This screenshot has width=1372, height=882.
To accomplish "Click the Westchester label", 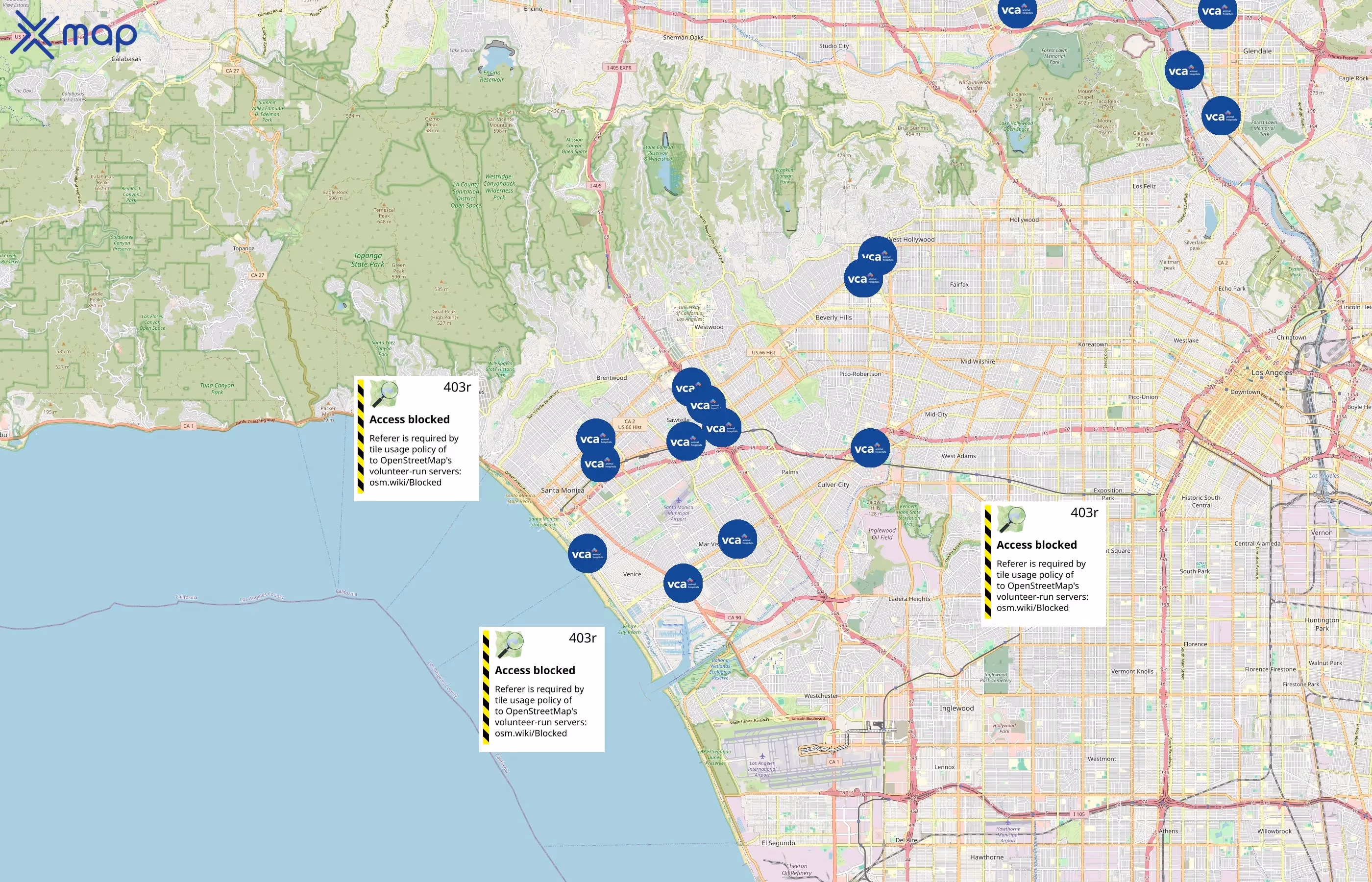I will tap(821, 696).
